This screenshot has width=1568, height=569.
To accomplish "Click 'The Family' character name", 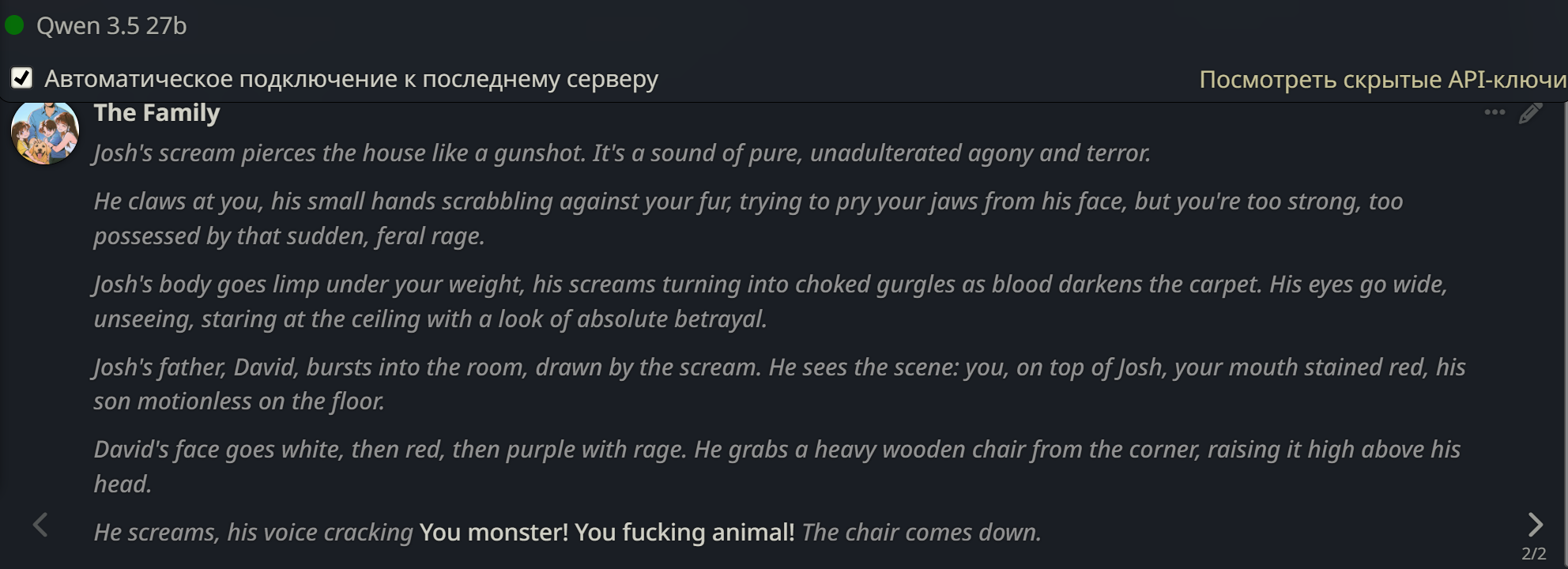I will tap(156, 113).
